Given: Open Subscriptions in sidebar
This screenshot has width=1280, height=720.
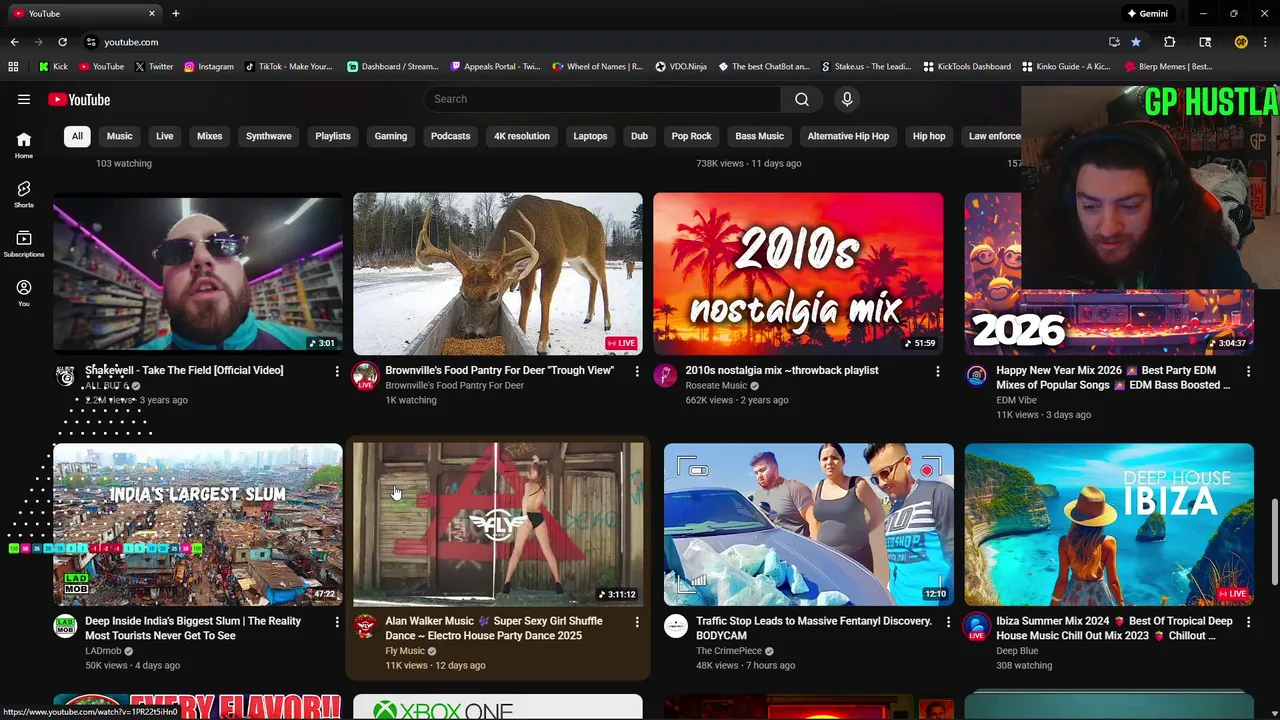Looking at the screenshot, I should [24, 243].
